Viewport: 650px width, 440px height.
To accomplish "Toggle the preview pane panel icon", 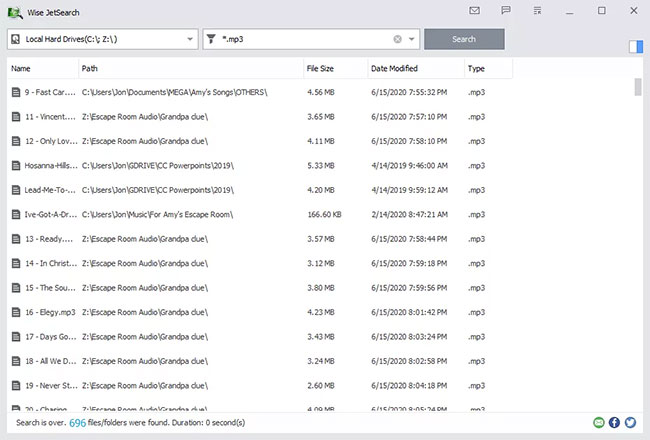I will pyautogui.click(x=636, y=46).
